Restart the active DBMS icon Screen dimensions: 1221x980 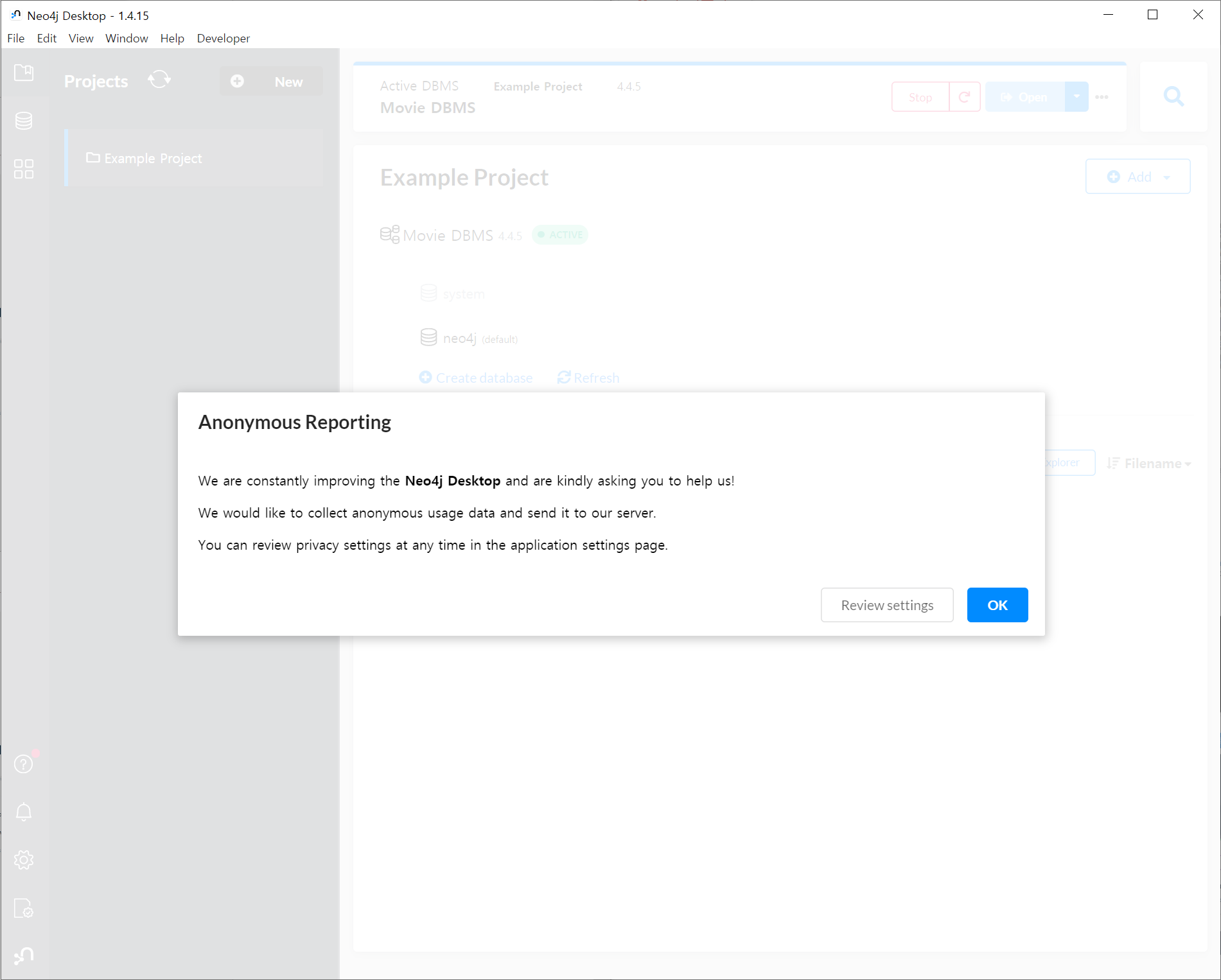965,97
